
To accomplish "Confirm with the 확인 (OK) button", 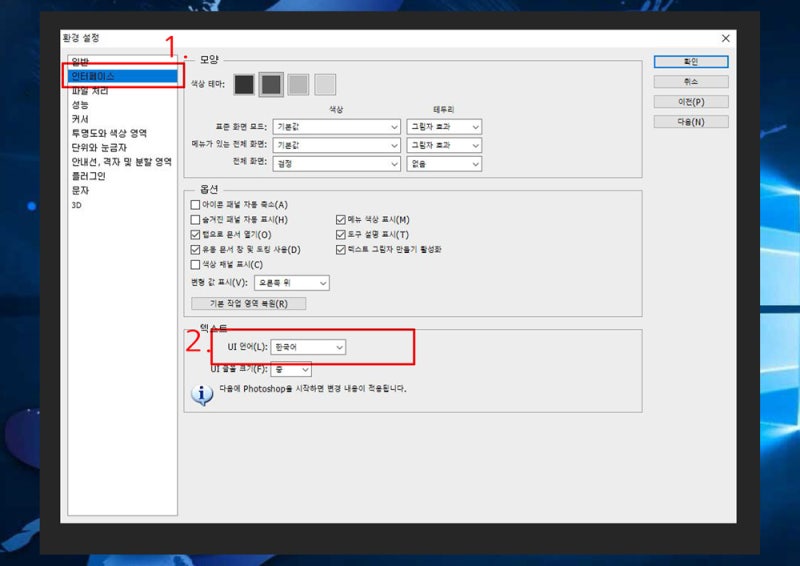I will (691, 62).
